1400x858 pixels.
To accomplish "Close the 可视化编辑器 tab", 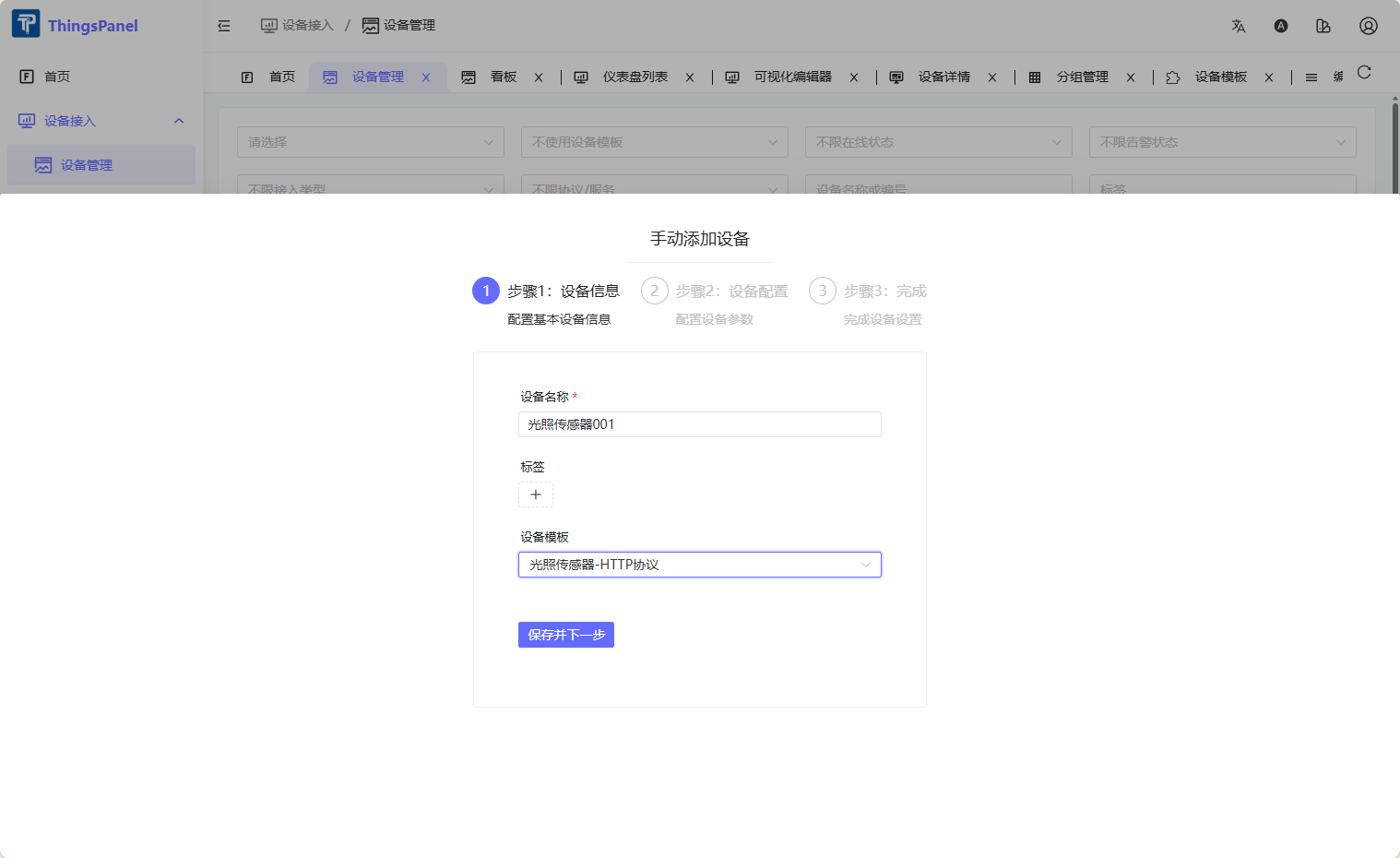I will (x=854, y=77).
